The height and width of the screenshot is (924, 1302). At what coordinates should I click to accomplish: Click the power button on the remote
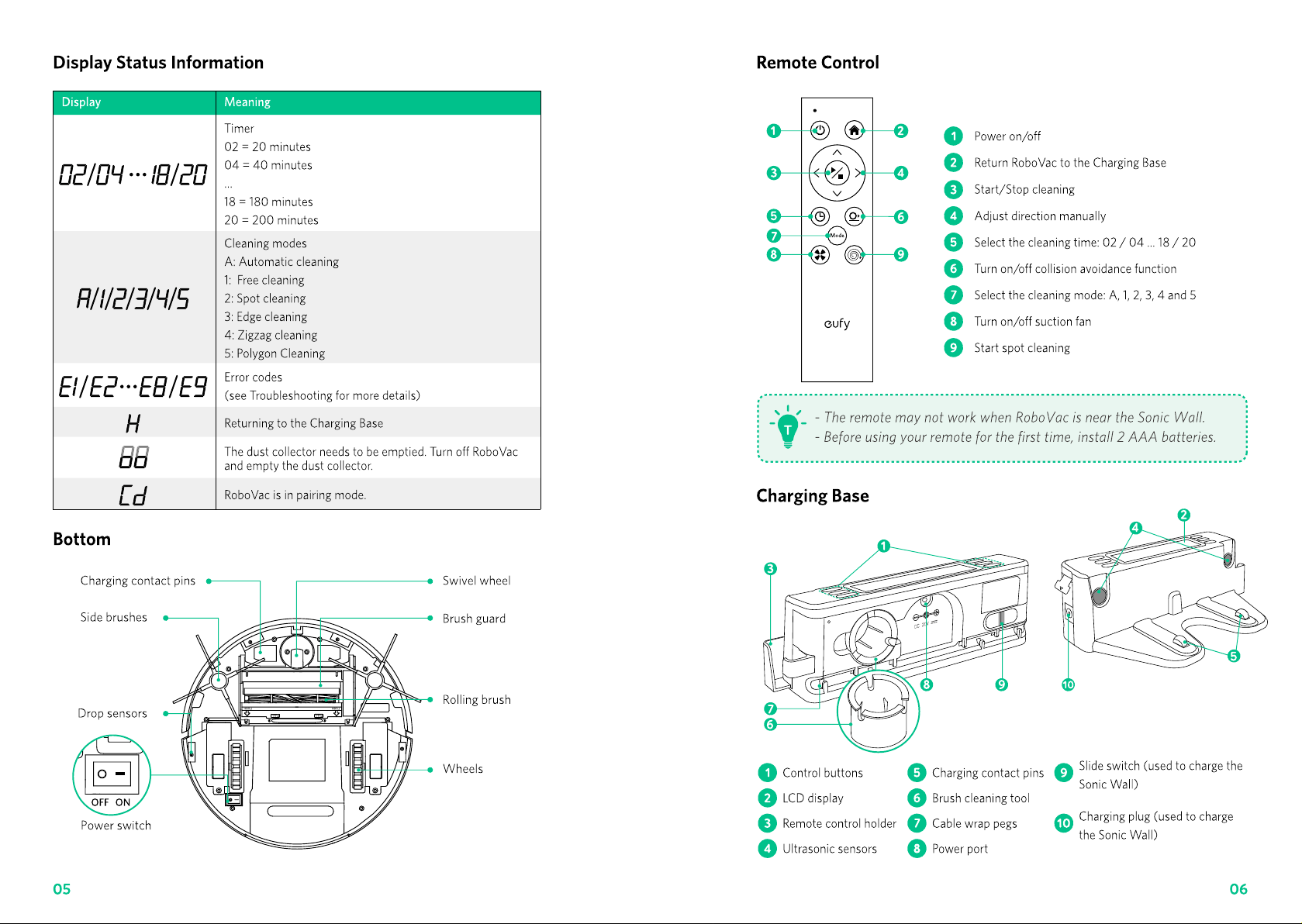click(x=820, y=130)
